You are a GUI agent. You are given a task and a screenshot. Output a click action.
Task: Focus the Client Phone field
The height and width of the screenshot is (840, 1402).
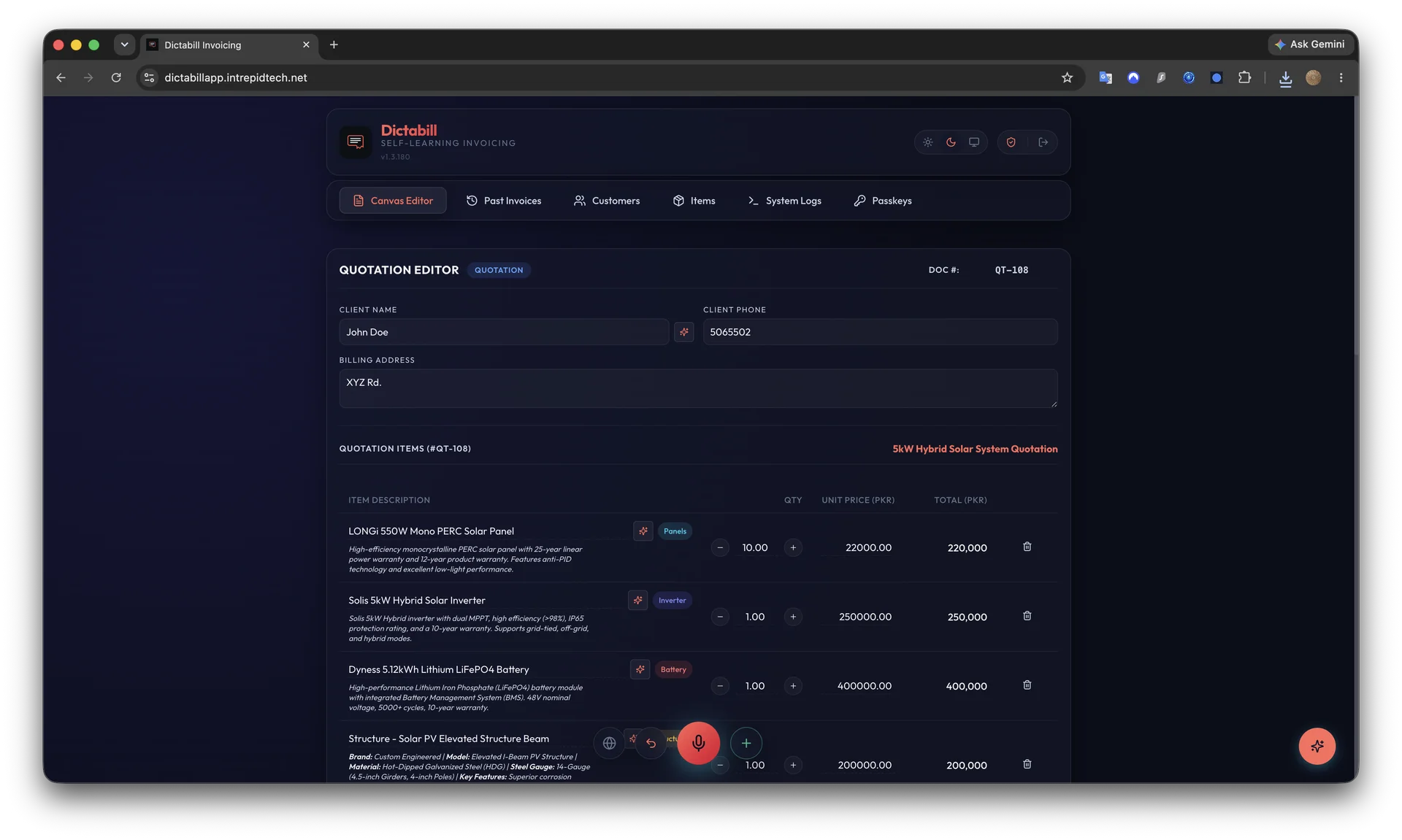click(x=880, y=332)
